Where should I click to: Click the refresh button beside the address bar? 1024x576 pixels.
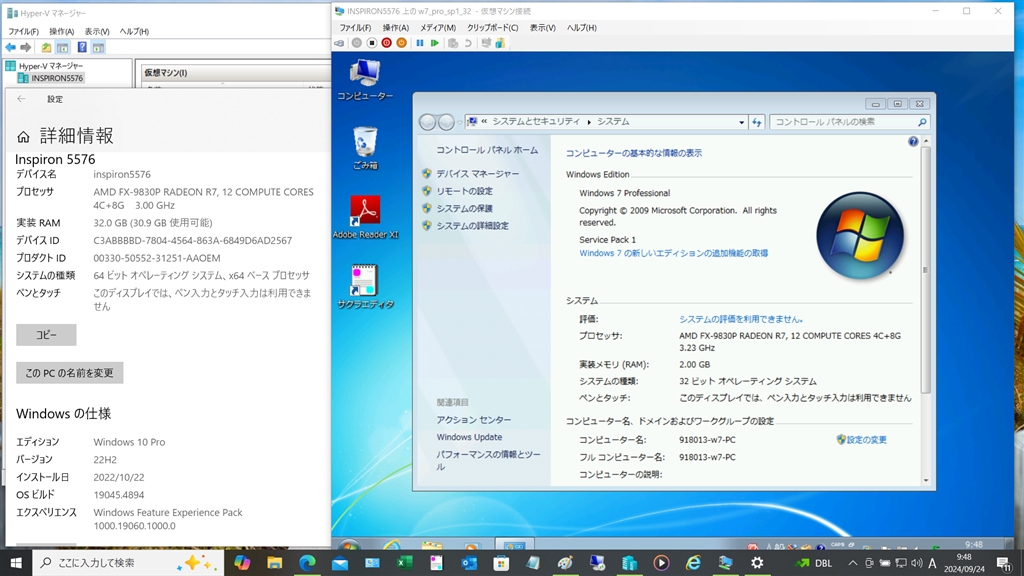(x=757, y=122)
